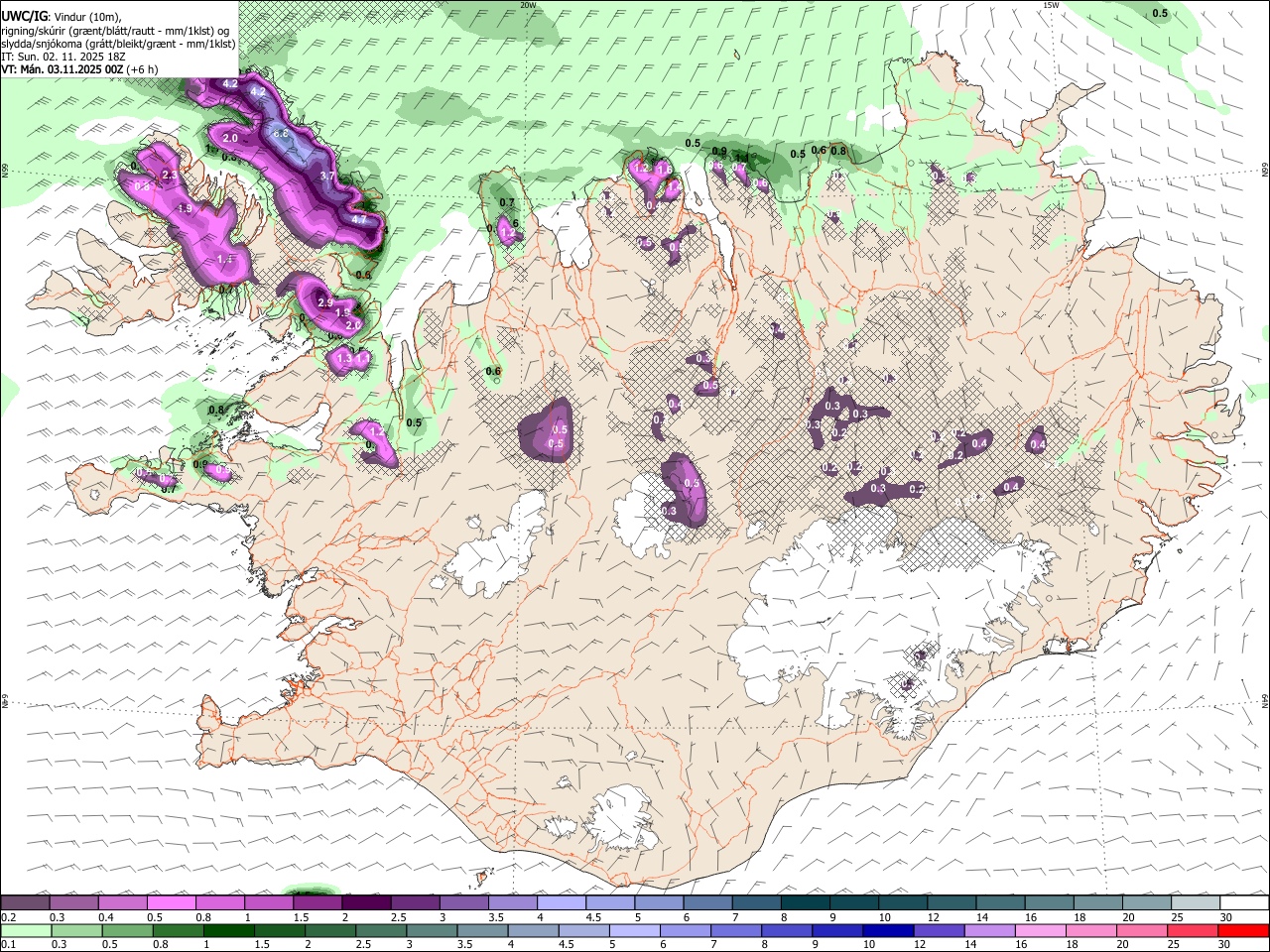Click the light pink 16 swatch in the rain legend
This screenshot has height=952, width=1270.
(1040, 930)
